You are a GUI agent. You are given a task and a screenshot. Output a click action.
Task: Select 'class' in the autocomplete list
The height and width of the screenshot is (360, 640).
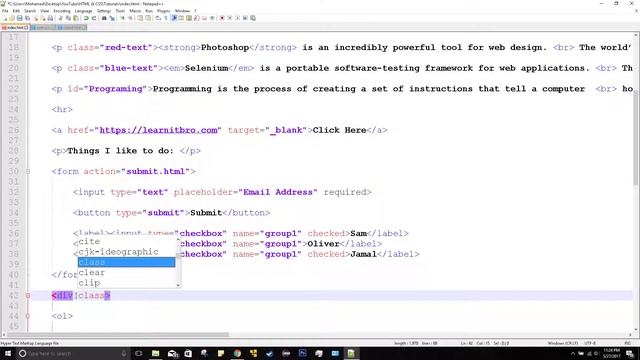pos(127,262)
